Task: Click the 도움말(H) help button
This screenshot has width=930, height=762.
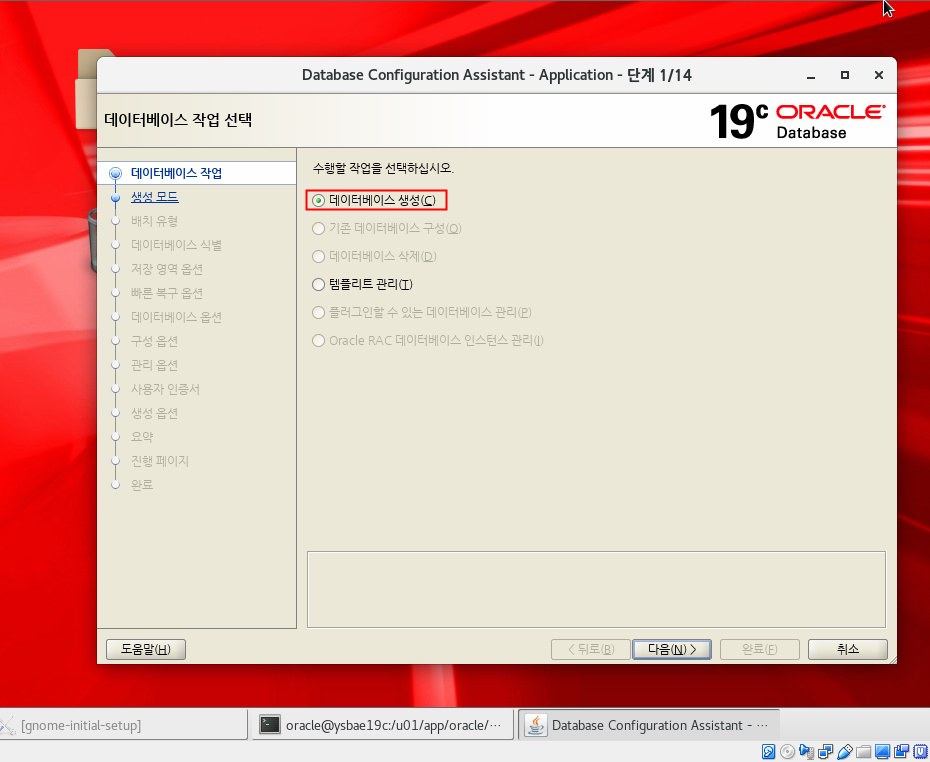Action: pyautogui.click(x=146, y=649)
